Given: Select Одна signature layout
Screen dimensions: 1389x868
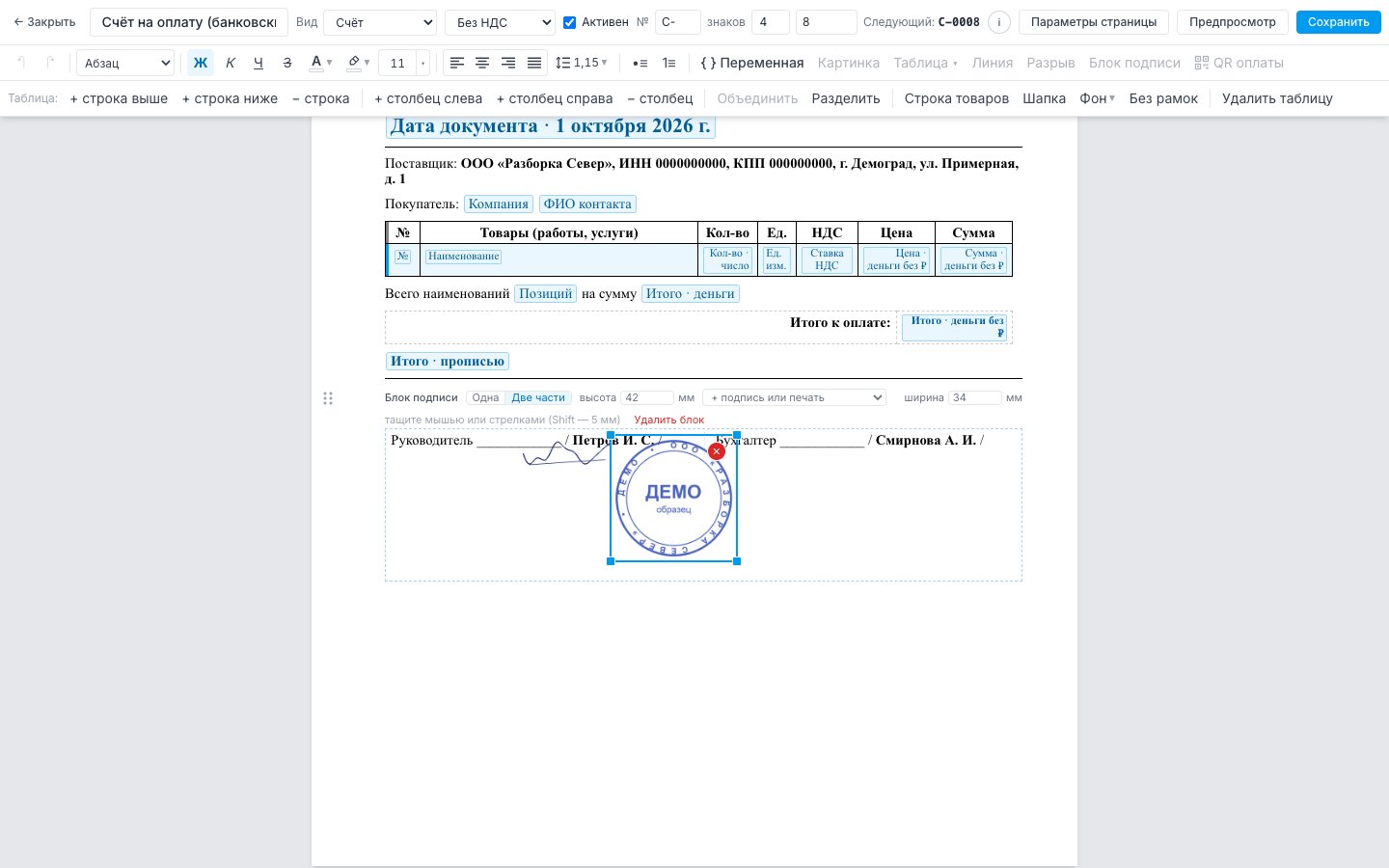Looking at the screenshot, I should pos(485,397).
